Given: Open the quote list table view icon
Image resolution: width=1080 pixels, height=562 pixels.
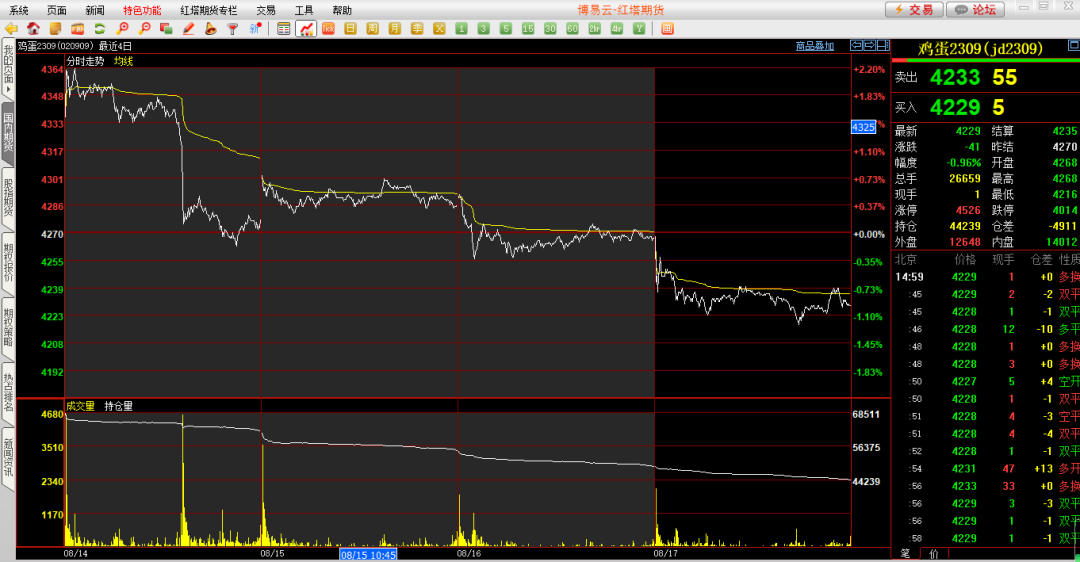Looking at the screenshot, I should [284, 28].
